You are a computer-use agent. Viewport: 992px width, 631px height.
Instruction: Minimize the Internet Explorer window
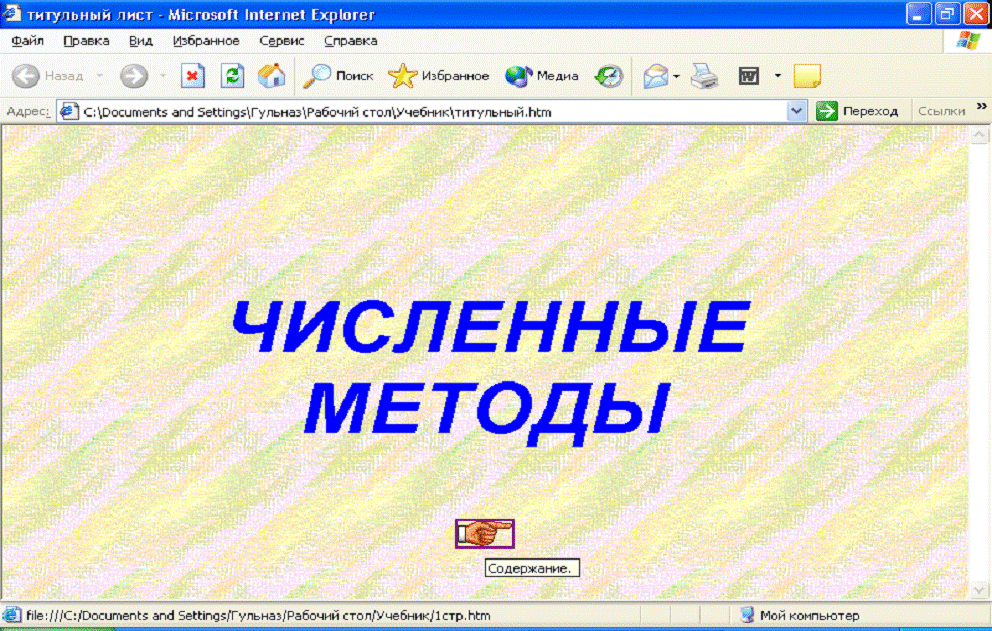click(918, 14)
